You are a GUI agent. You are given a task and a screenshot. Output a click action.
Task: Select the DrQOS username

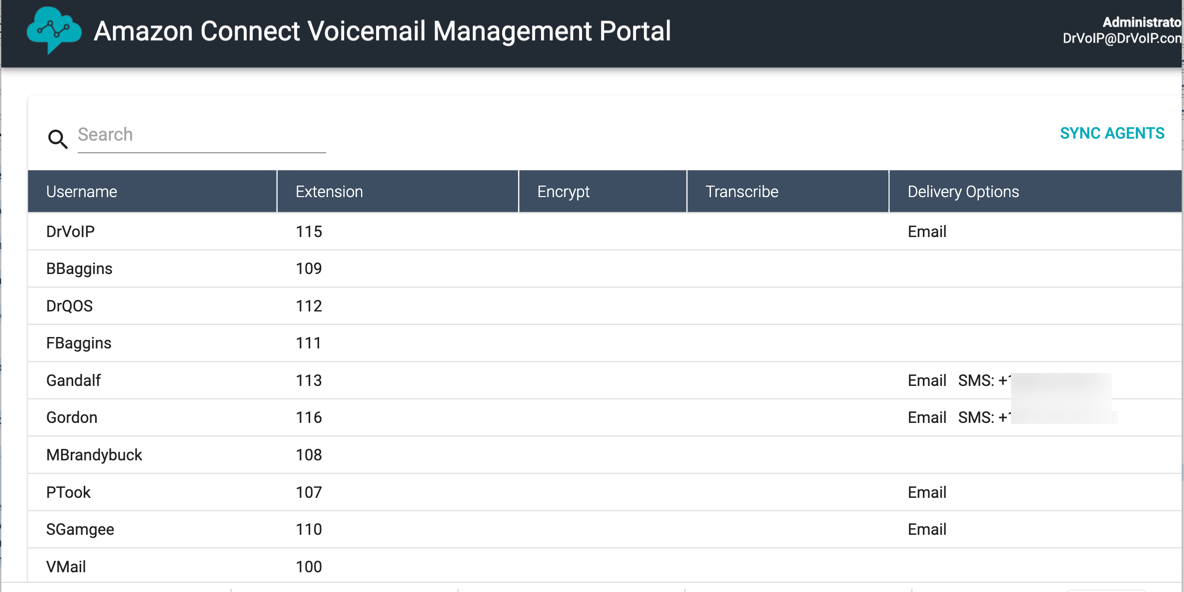(x=69, y=306)
